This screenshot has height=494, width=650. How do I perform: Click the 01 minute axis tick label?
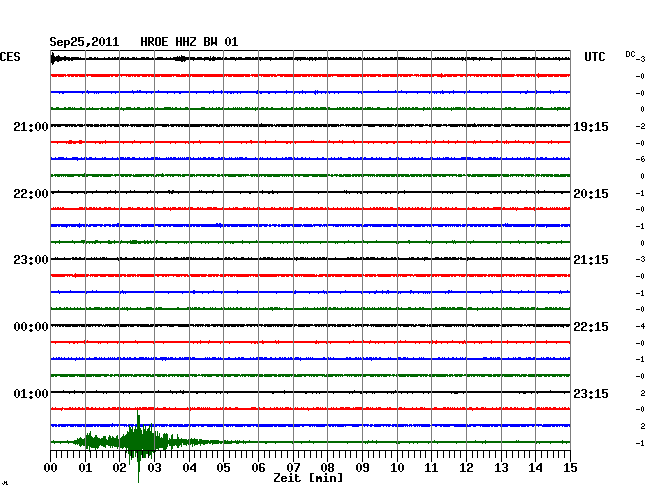(85, 467)
